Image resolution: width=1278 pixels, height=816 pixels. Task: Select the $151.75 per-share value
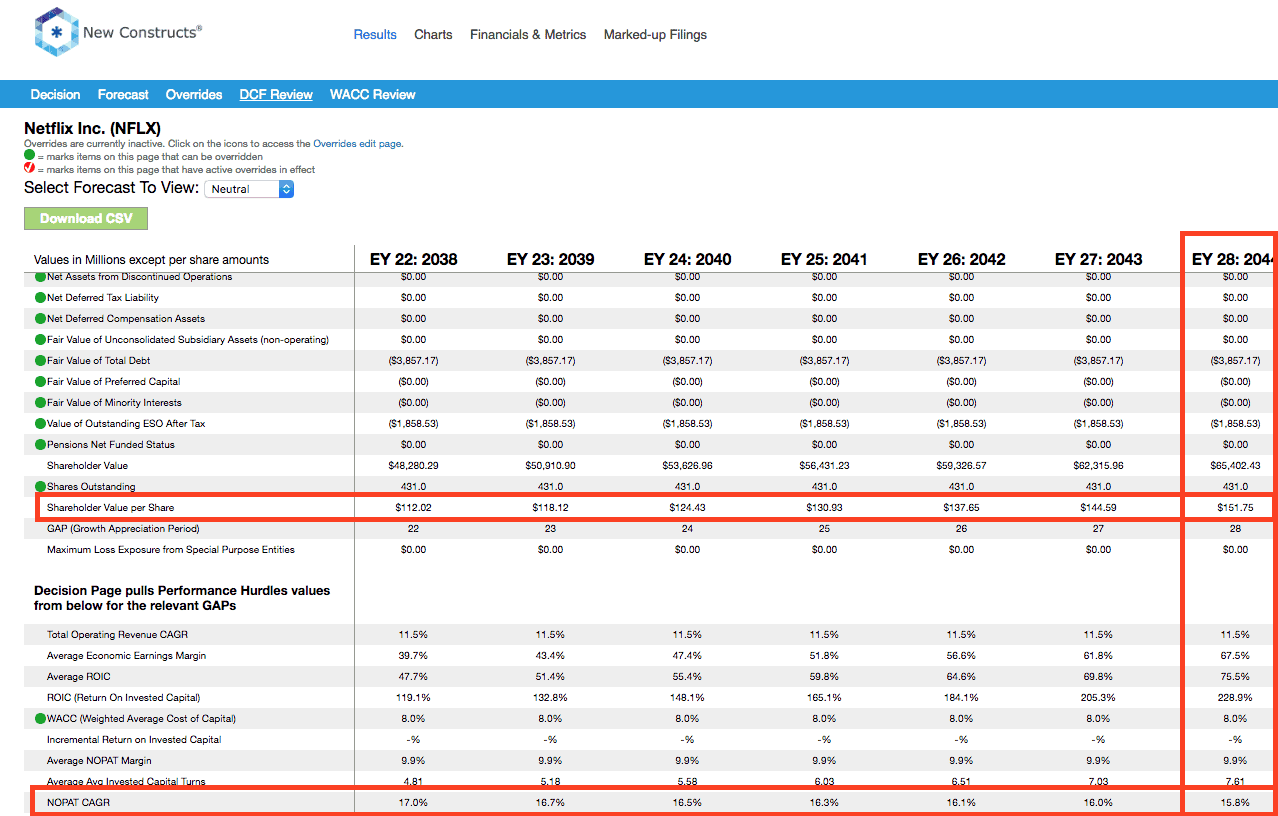tap(1235, 508)
